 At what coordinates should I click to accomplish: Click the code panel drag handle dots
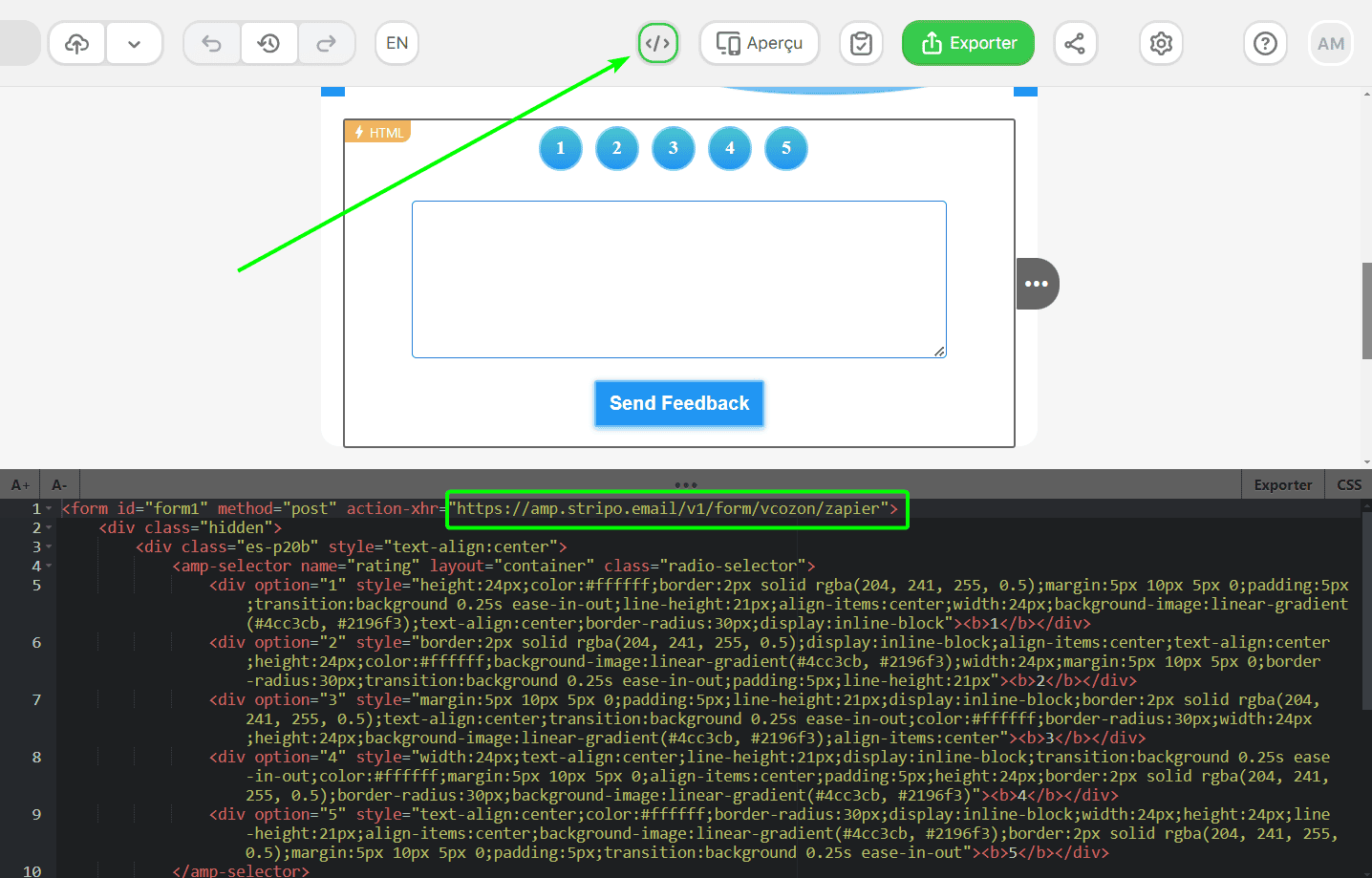point(686,484)
